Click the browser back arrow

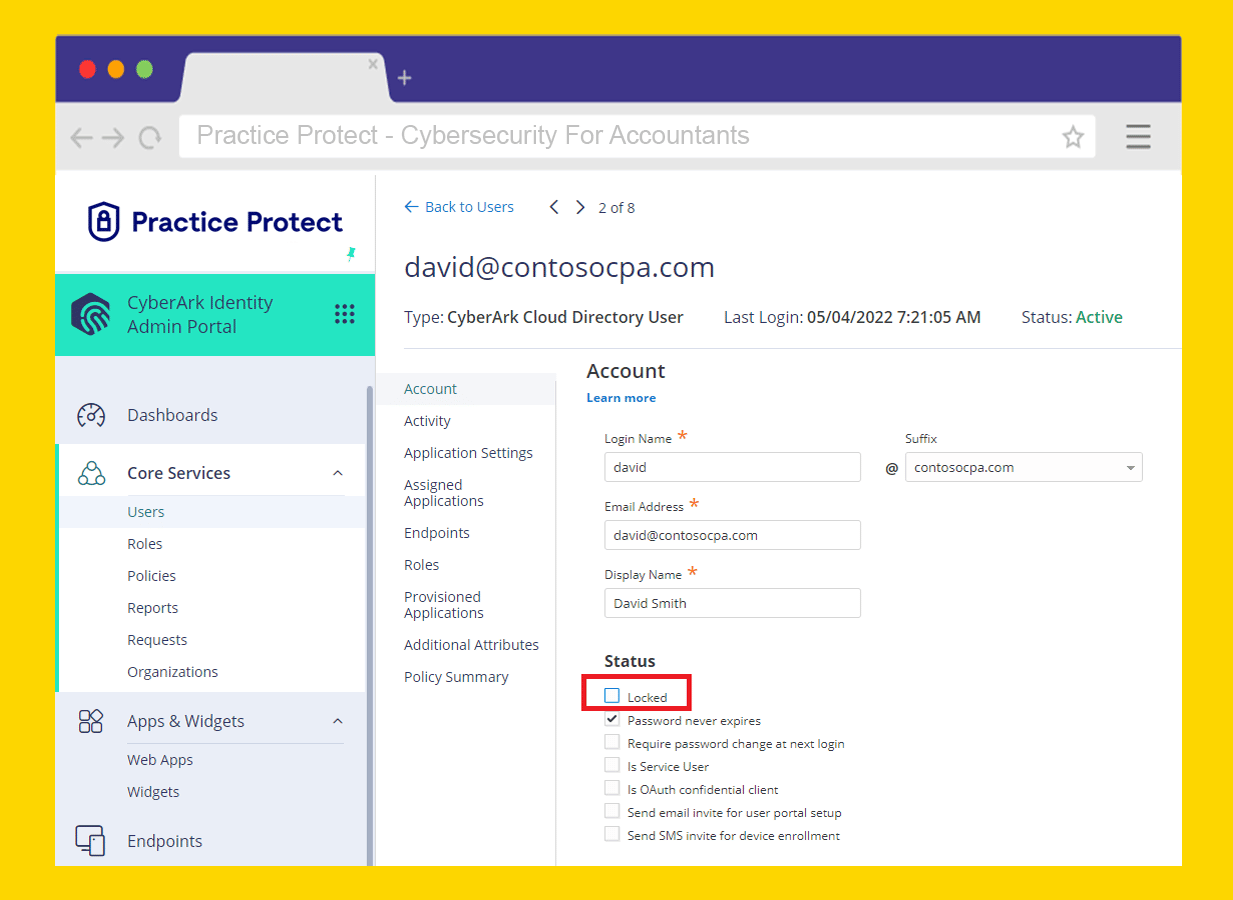(82, 138)
